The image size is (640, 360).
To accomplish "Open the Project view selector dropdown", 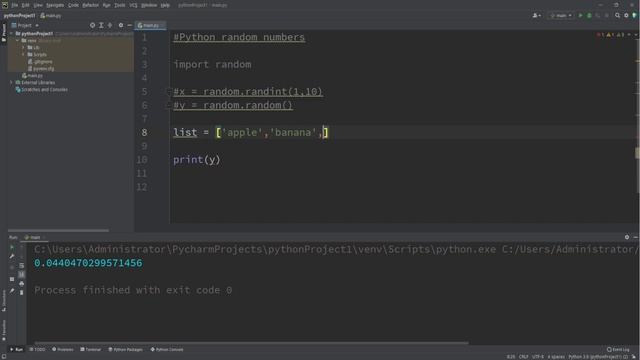I will click(x=25, y=25).
